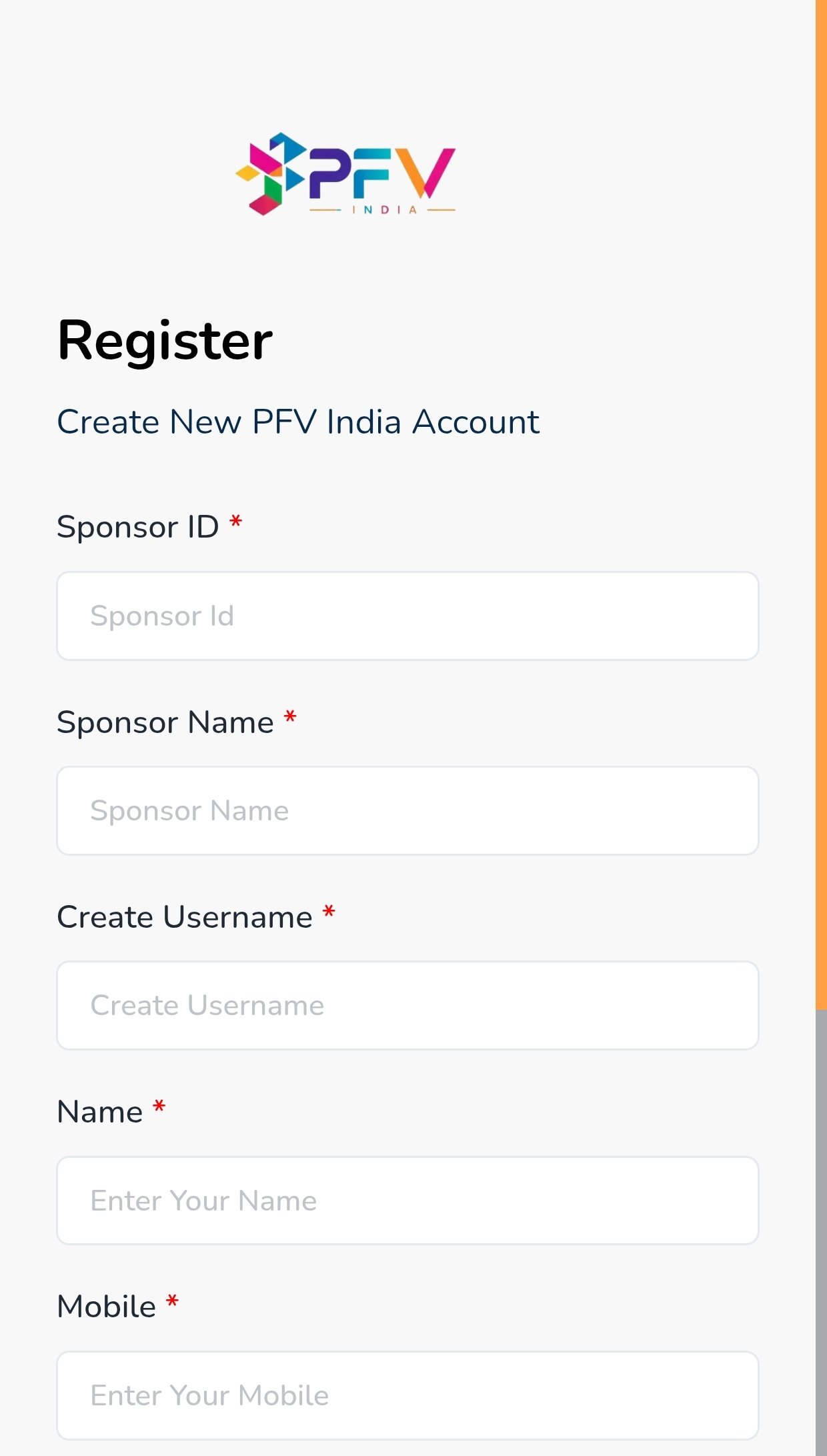Click the Mobile field label
Viewport: 827px width, 1456px height.
107,1307
